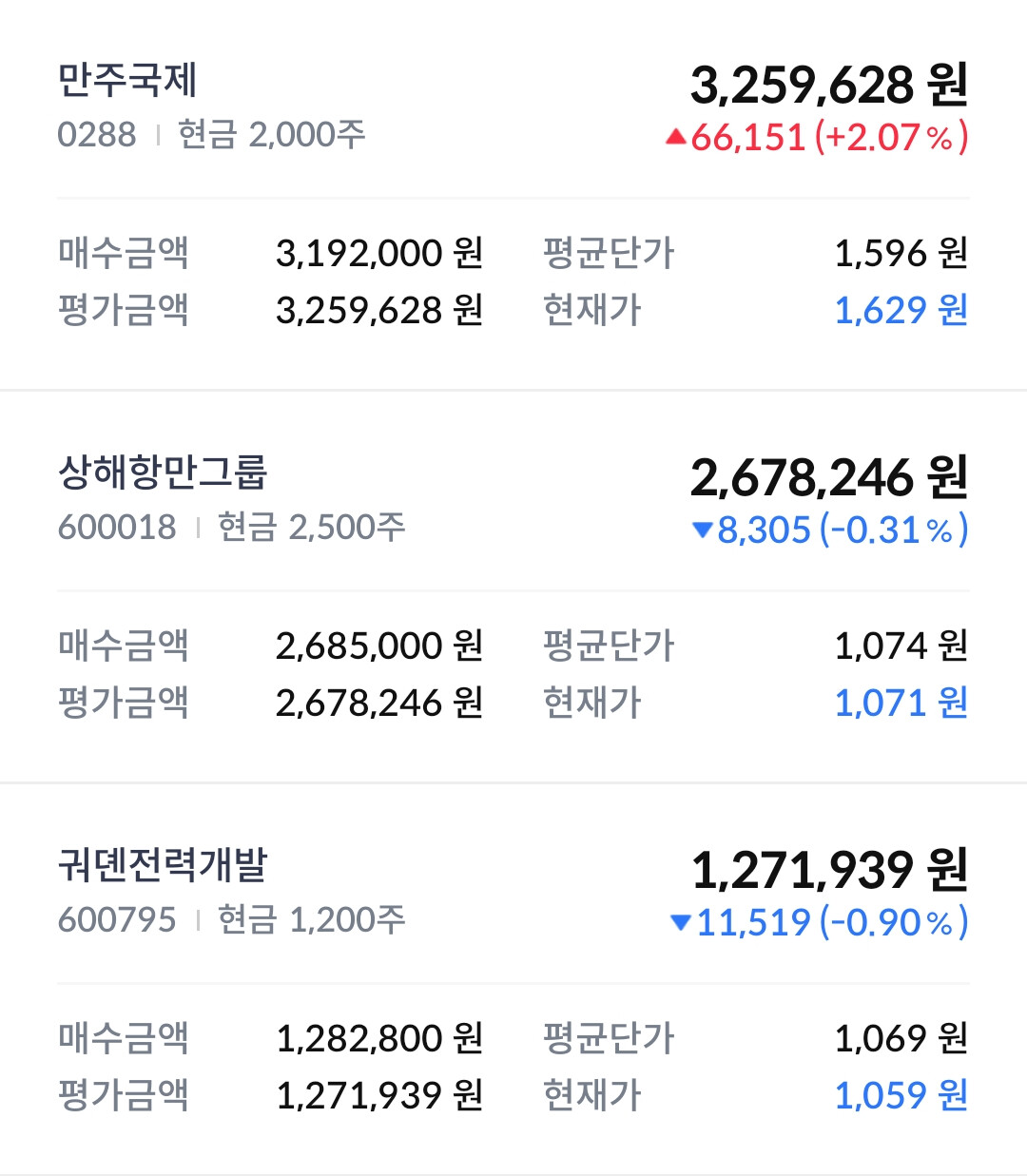Image resolution: width=1027 pixels, height=1176 pixels.
Task: Tap the current price 1,629 원
Action: tap(901, 310)
